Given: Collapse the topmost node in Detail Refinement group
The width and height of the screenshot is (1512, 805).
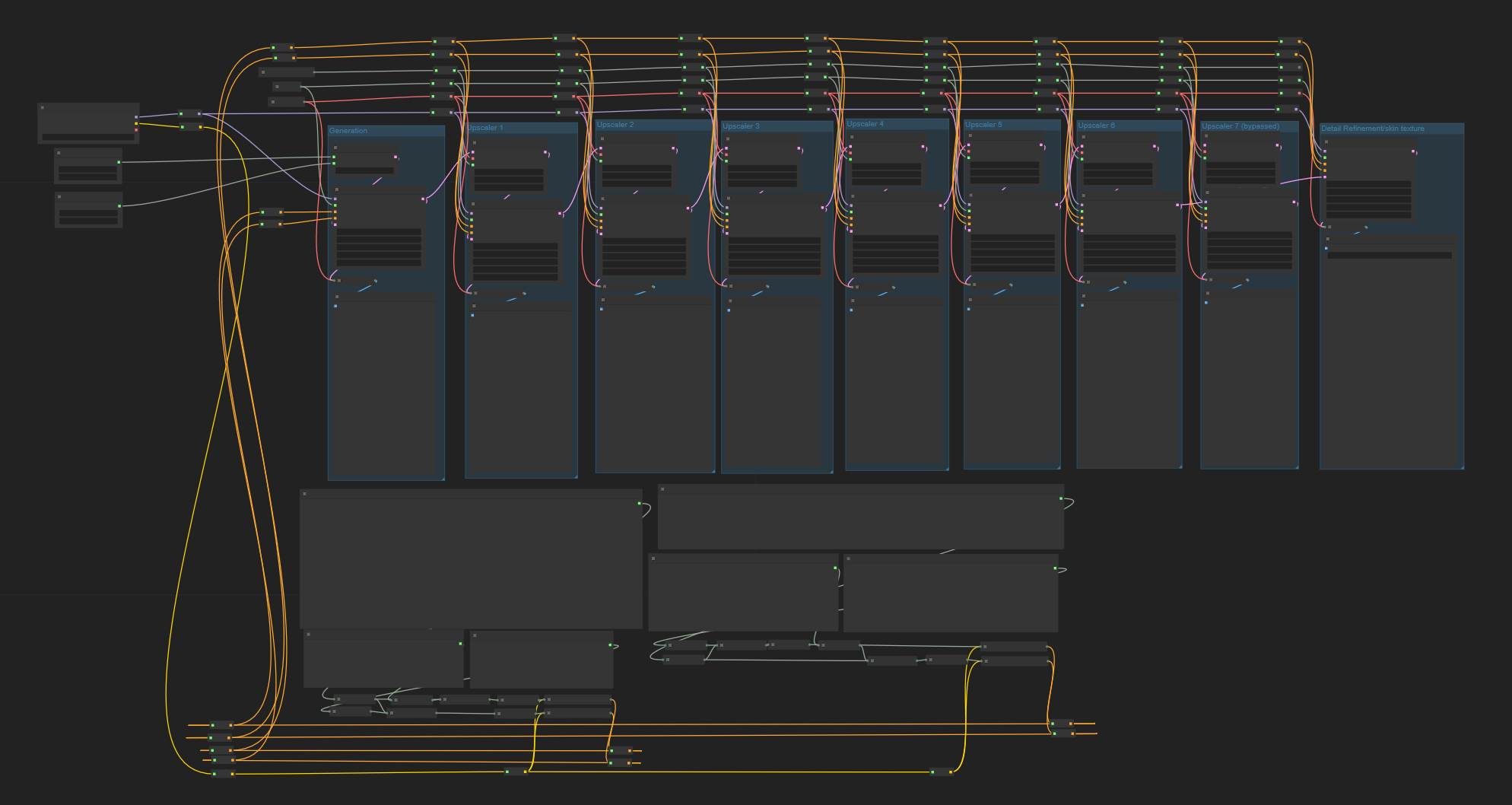Looking at the screenshot, I should tap(1326, 142).
